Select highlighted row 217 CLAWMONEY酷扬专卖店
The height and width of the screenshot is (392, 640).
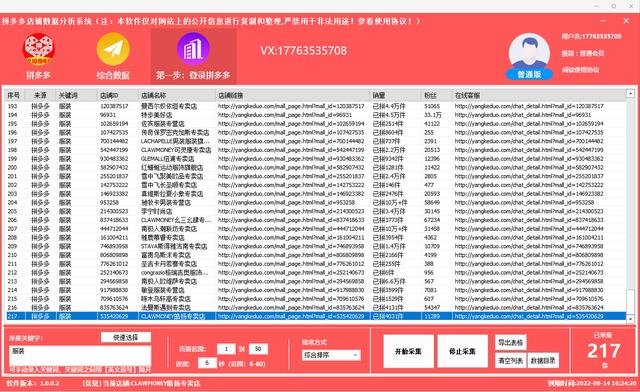315,316
